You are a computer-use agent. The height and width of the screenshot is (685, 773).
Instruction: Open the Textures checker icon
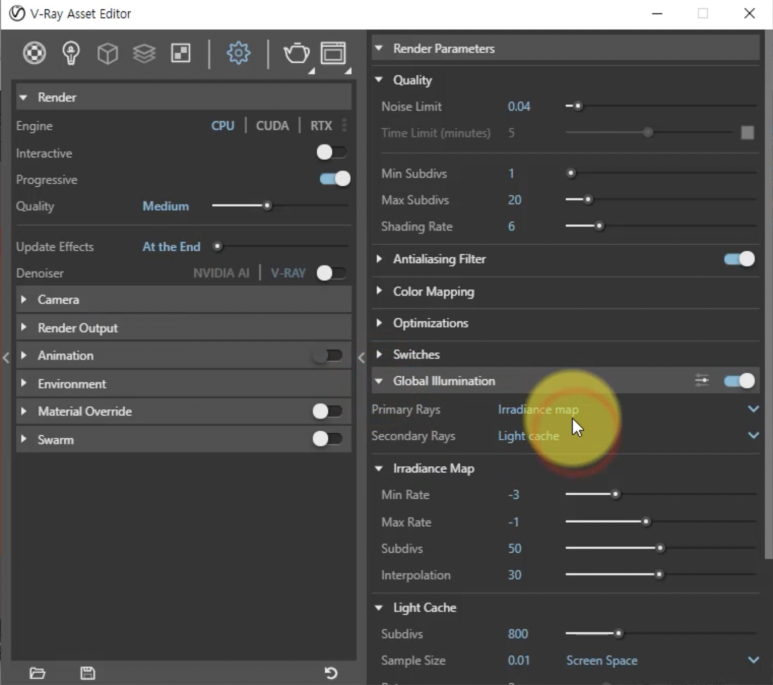click(x=180, y=53)
